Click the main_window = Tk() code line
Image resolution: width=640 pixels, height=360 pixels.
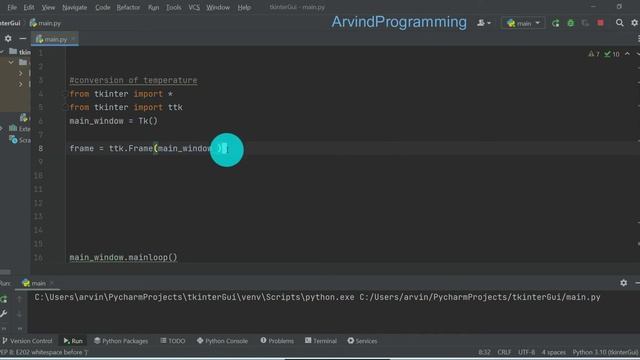(113, 121)
